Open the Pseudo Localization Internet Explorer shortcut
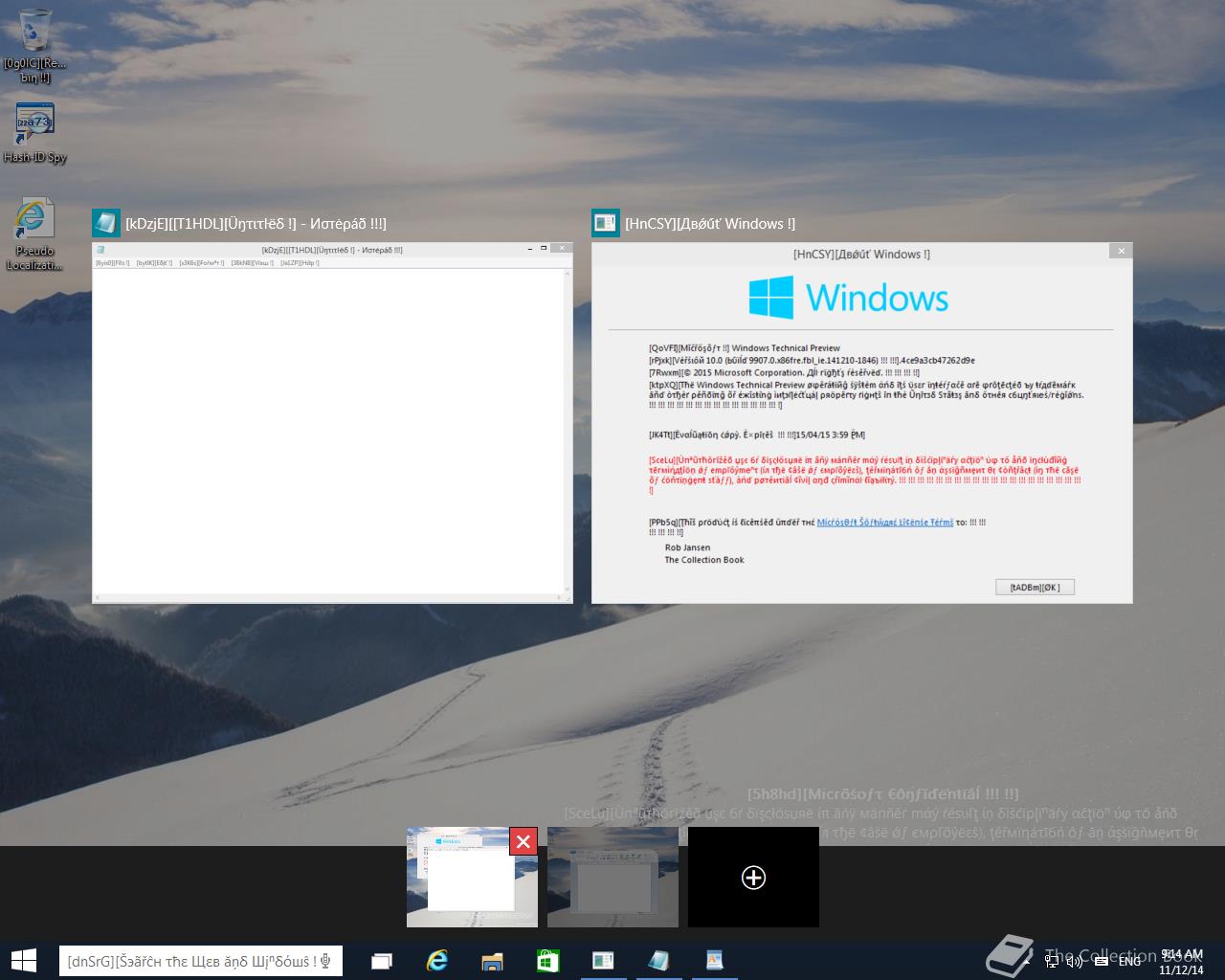 click(x=35, y=234)
